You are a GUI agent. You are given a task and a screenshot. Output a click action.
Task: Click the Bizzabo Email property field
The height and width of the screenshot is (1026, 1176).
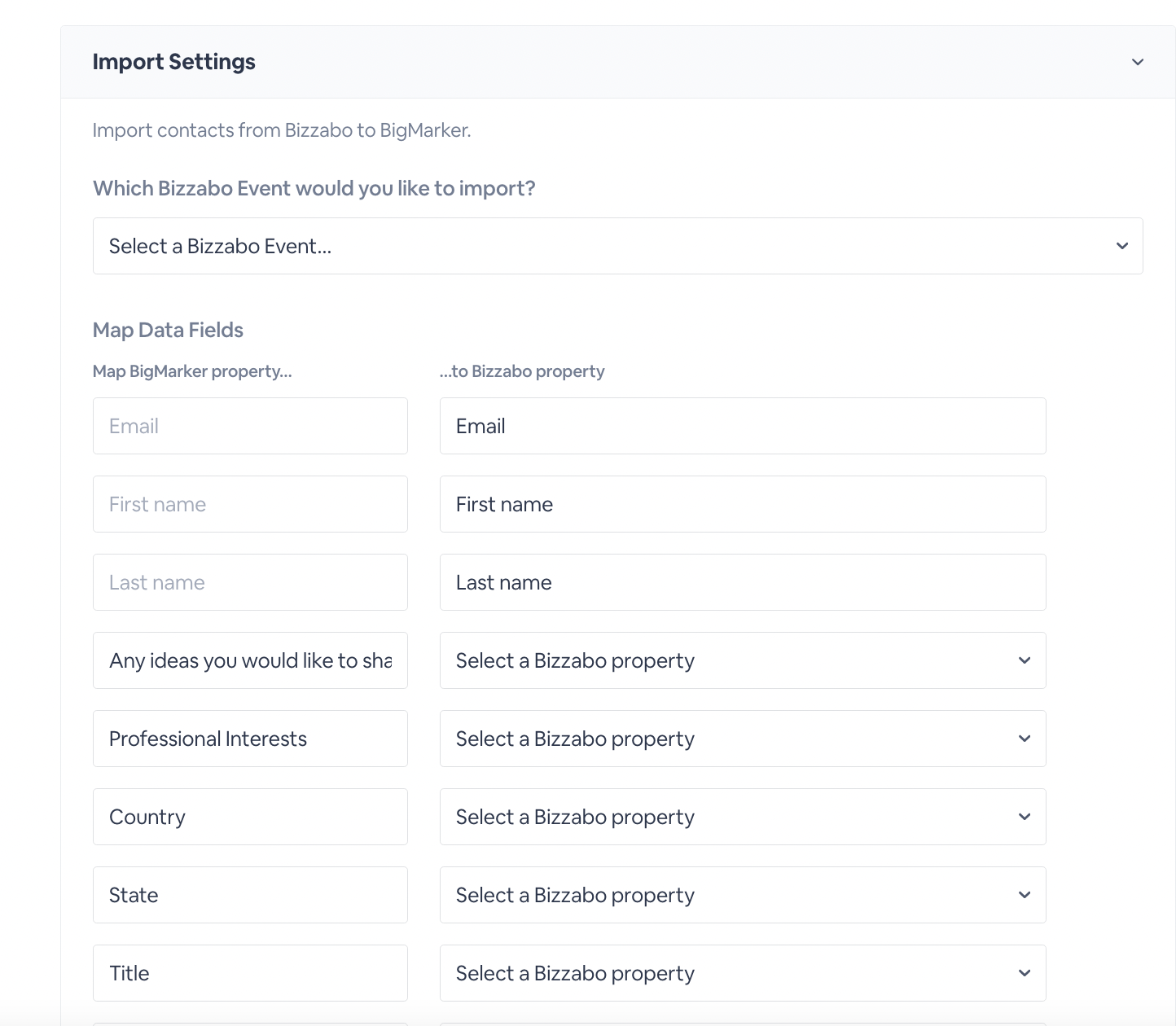click(743, 426)
